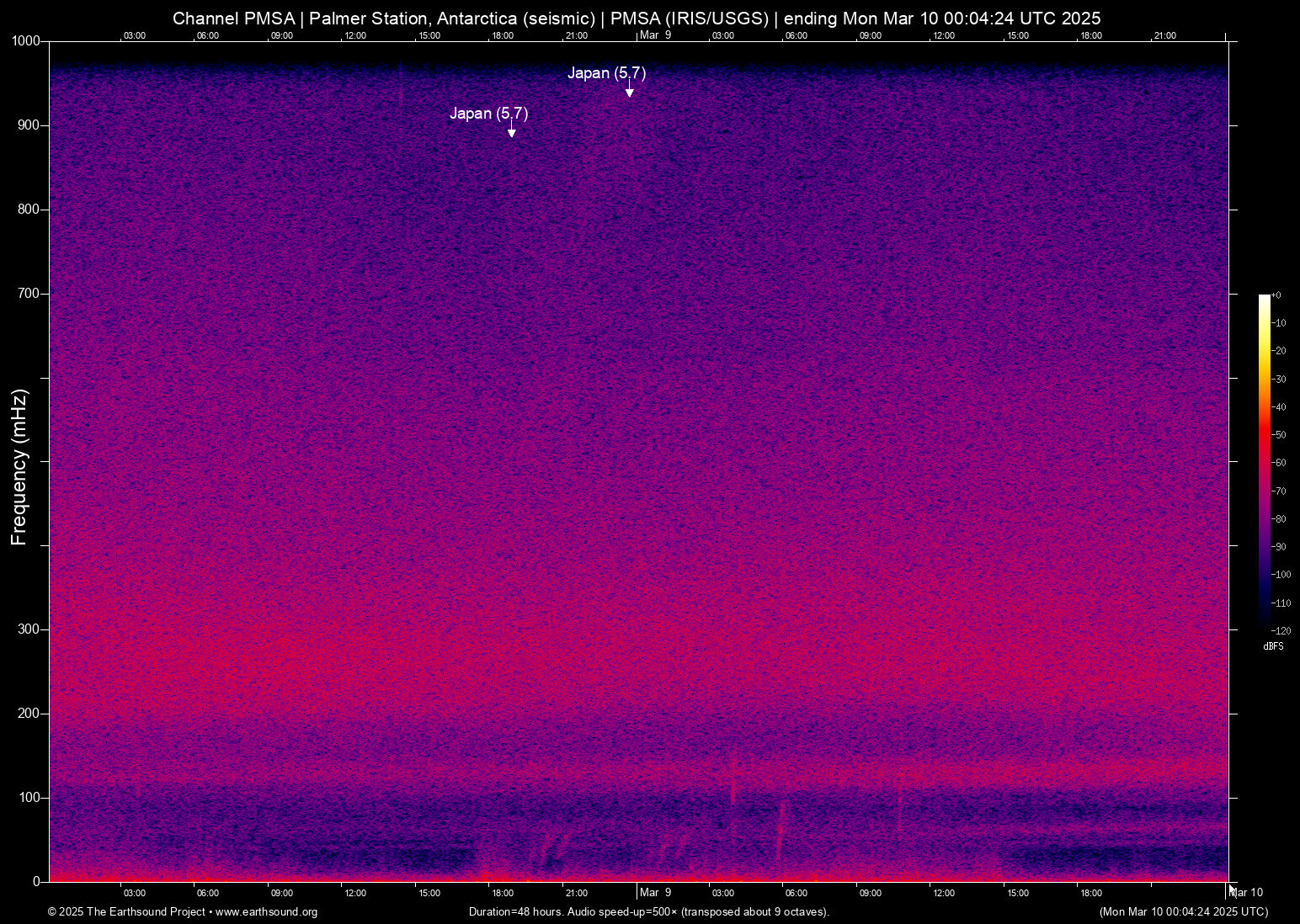
Task: Click the -120 label on the colorbar
Action: pos(1281,630)
